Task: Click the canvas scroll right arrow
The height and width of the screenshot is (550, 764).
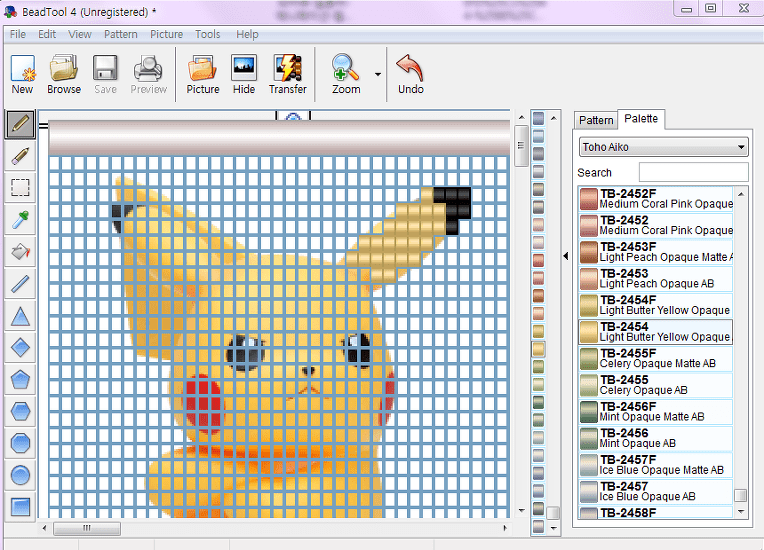Action: pyautogui.click(x=505, y=528)
